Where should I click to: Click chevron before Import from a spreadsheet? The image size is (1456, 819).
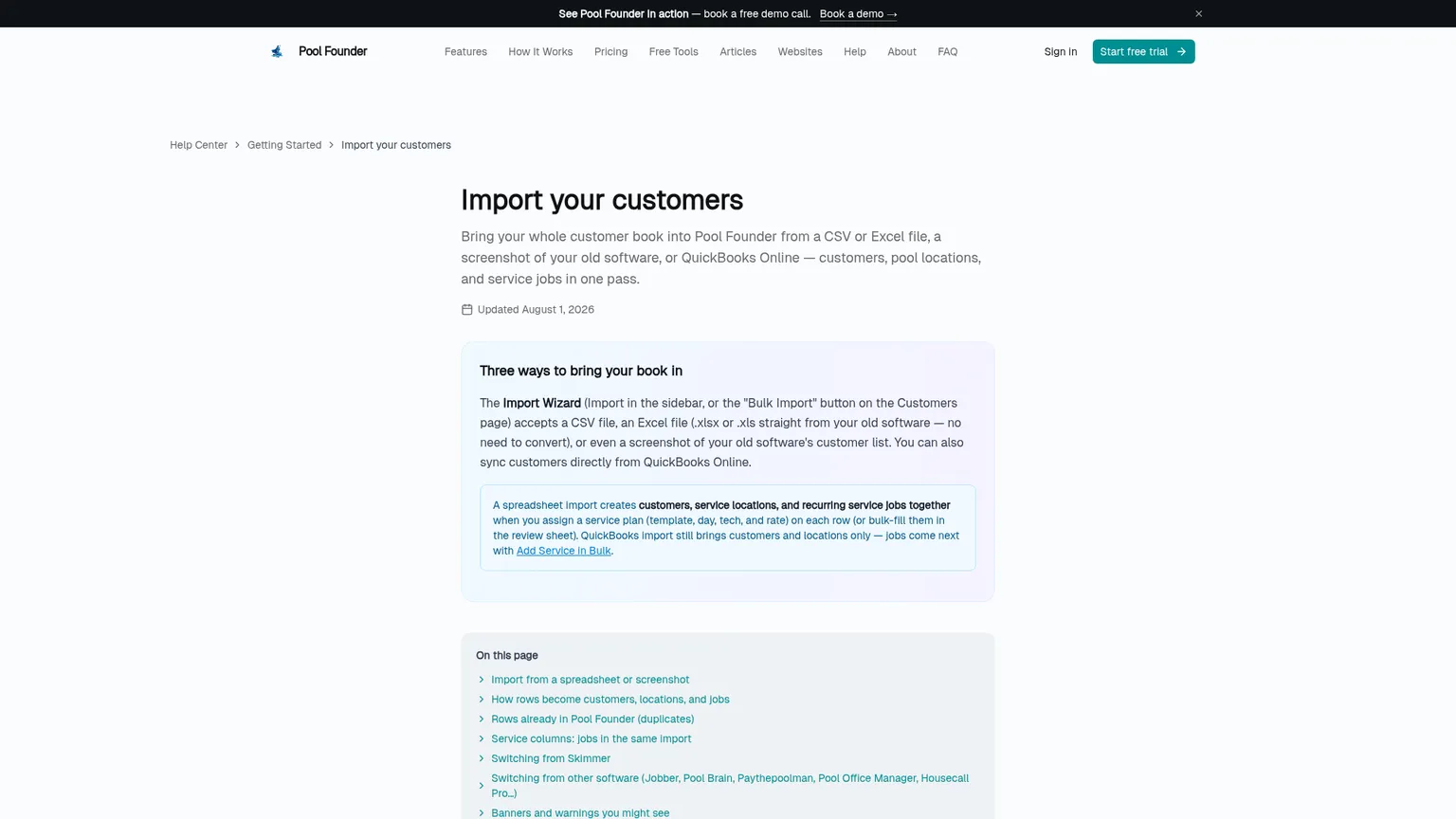[482, 680]
